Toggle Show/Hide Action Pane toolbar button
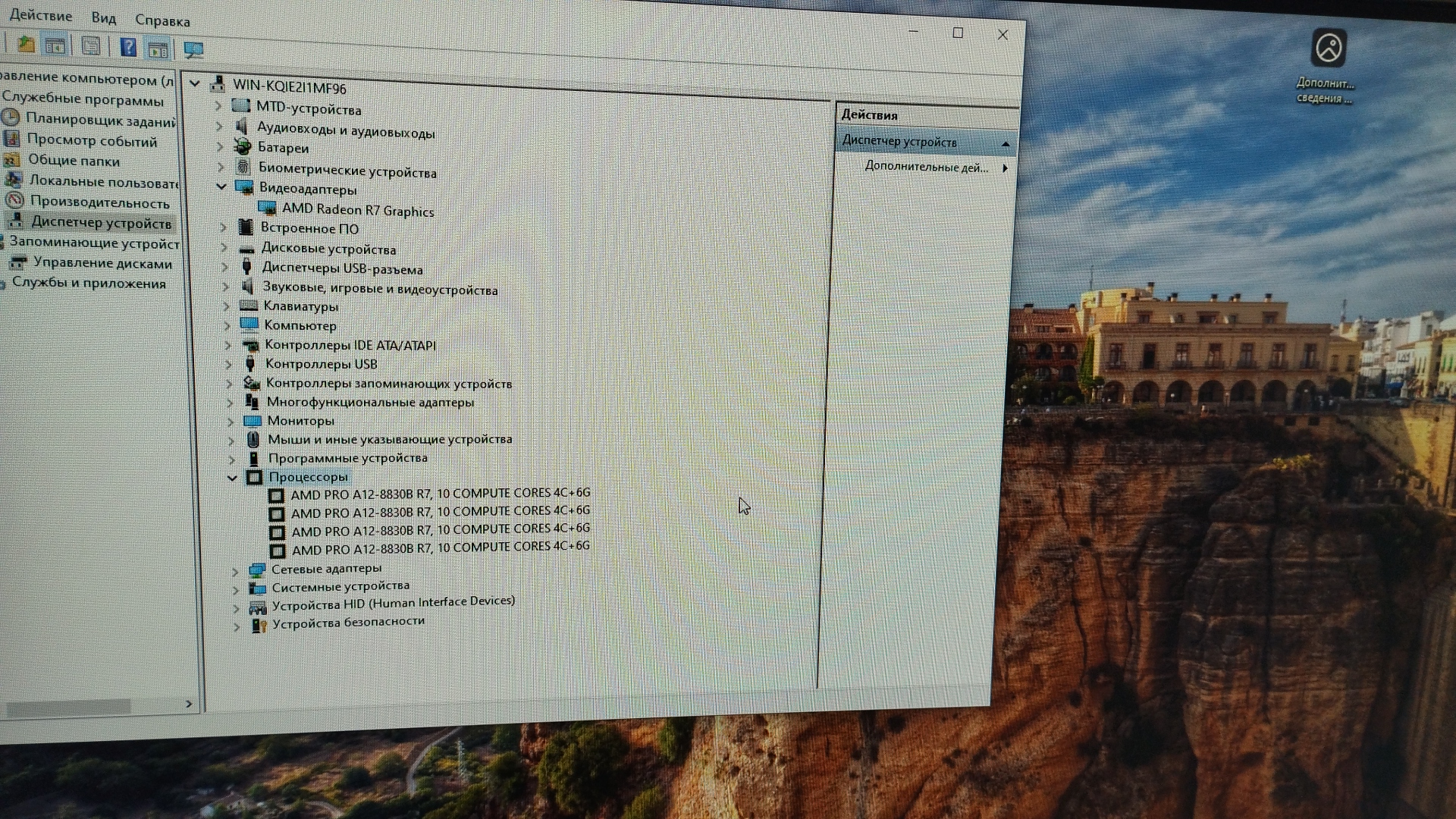Image resolution: width=1456 pixels, height=819 pixels. [158, 50]
